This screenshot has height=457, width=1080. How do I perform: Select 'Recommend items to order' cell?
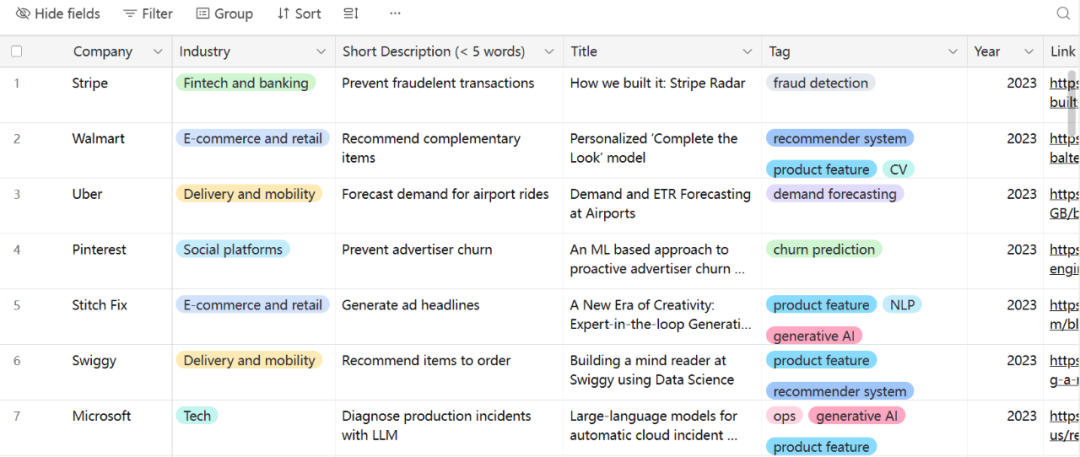tap(450, 372)
